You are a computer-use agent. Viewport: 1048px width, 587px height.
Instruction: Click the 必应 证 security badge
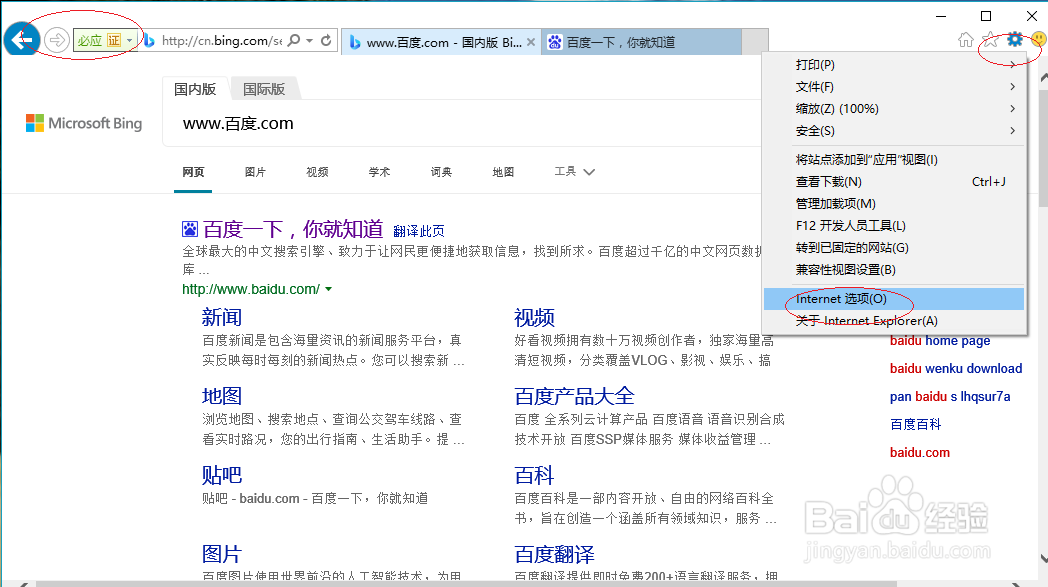pos(105,41)
